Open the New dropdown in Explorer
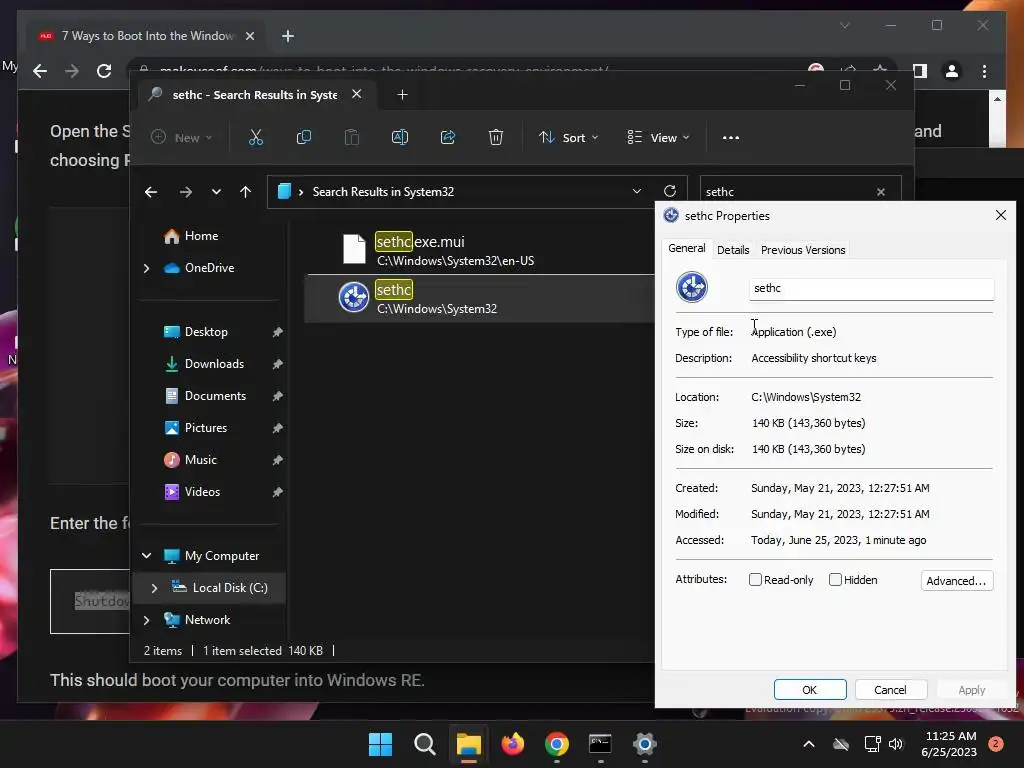The height and width of the screenshot is (768, 1024). point(182,138)
